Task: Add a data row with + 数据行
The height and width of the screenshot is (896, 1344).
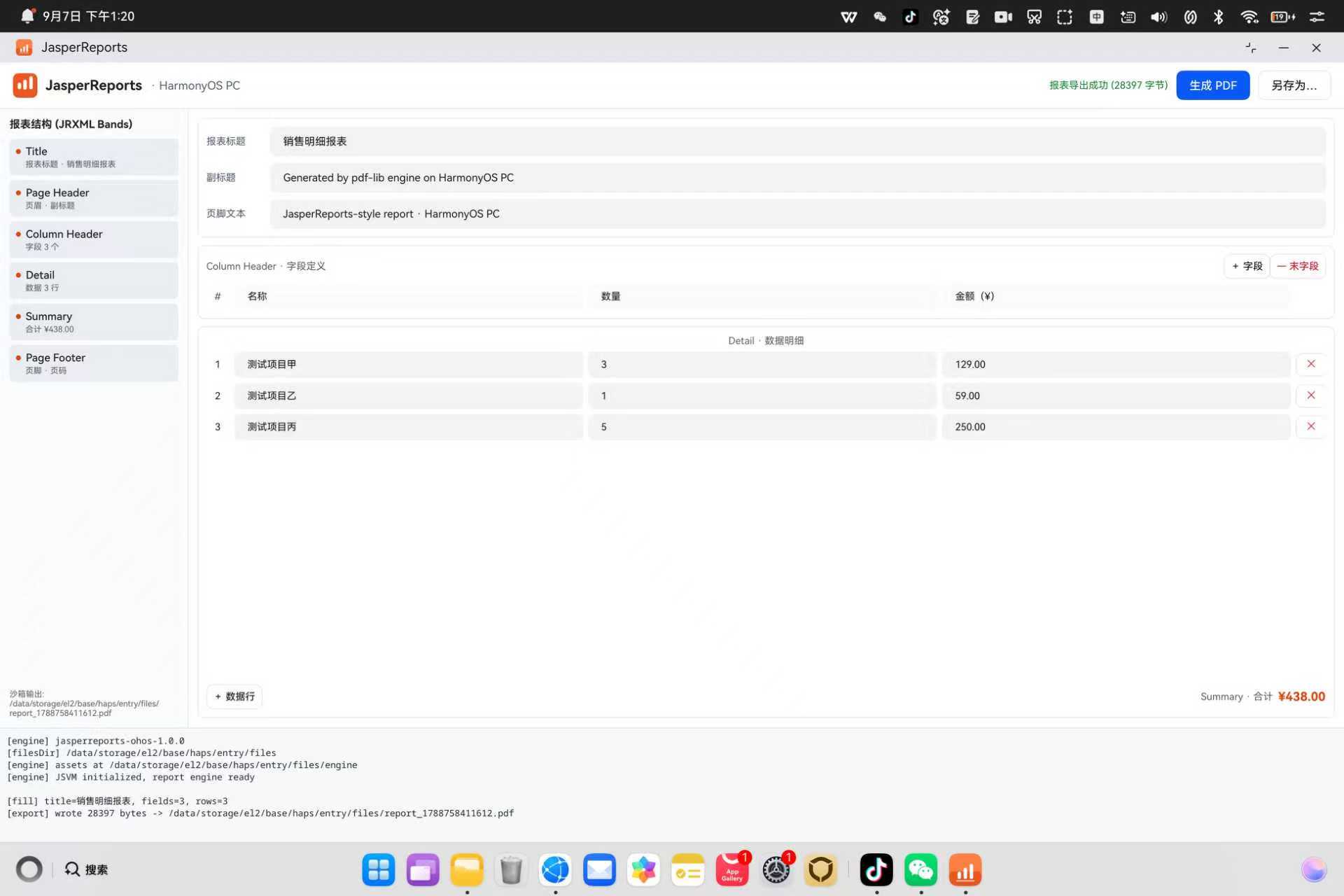Action: [x=234, y=696]
